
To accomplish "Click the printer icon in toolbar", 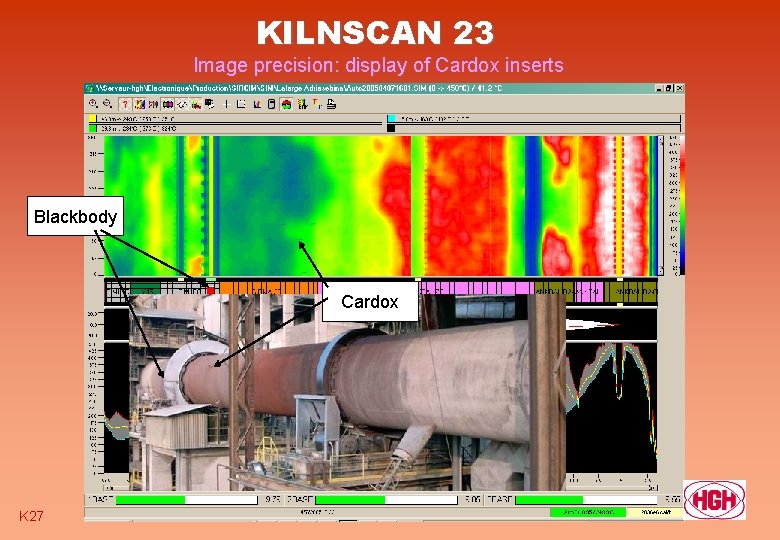I will coord(331,104).
